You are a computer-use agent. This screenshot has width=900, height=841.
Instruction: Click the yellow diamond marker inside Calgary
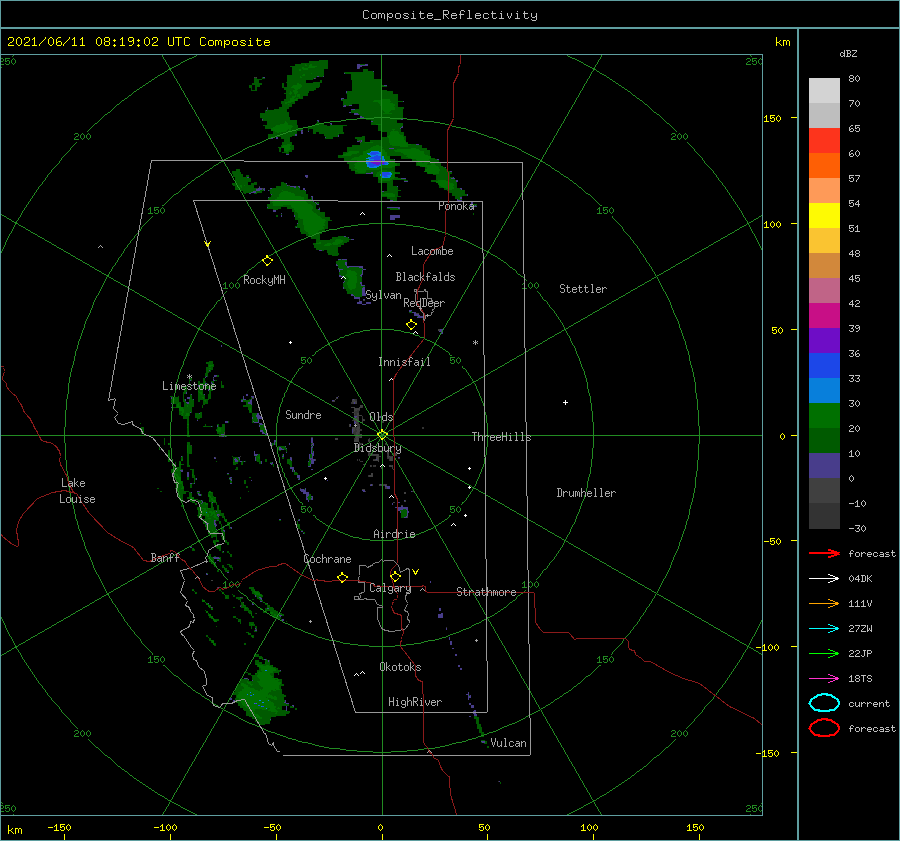[x=395, y=576]
